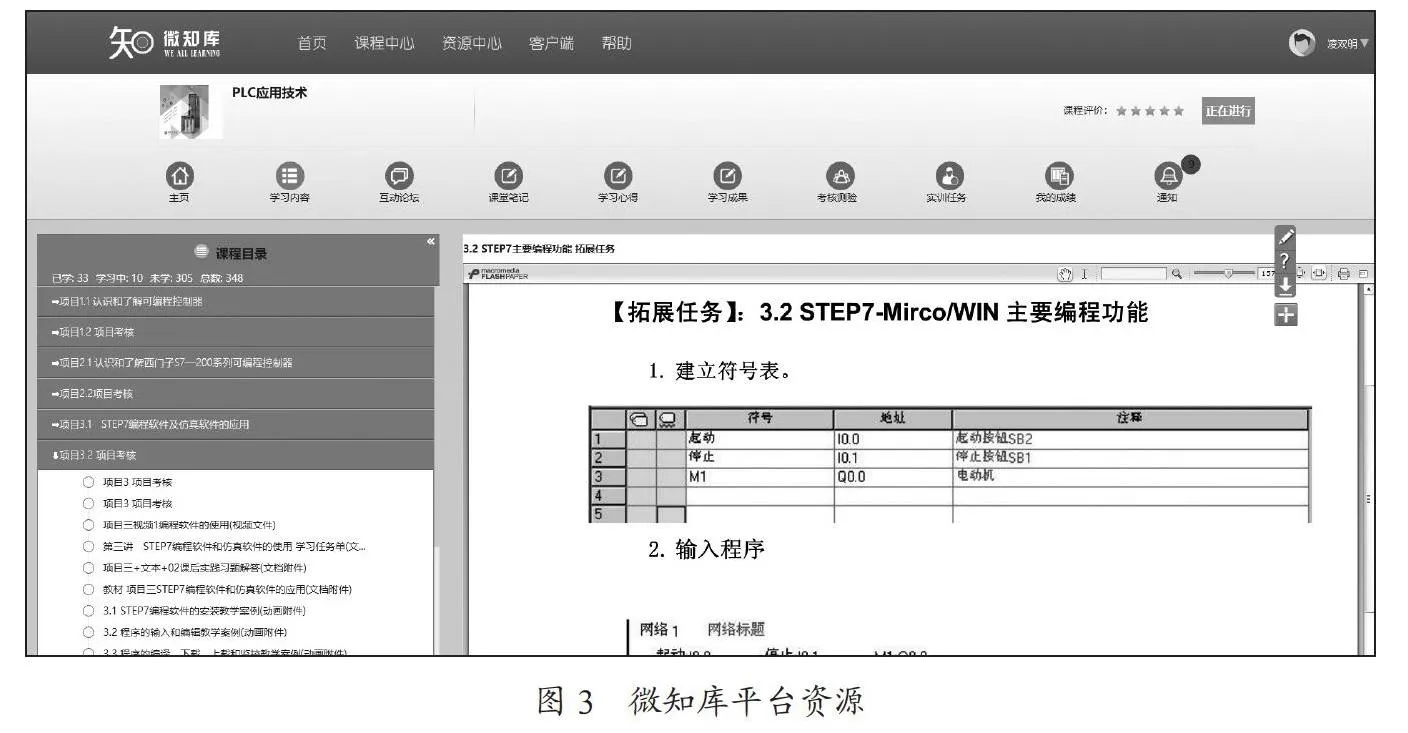Collapse the 课程目录 sidebar panel
The width and height of the screenshot is (1408, 733).
(430, 241)
